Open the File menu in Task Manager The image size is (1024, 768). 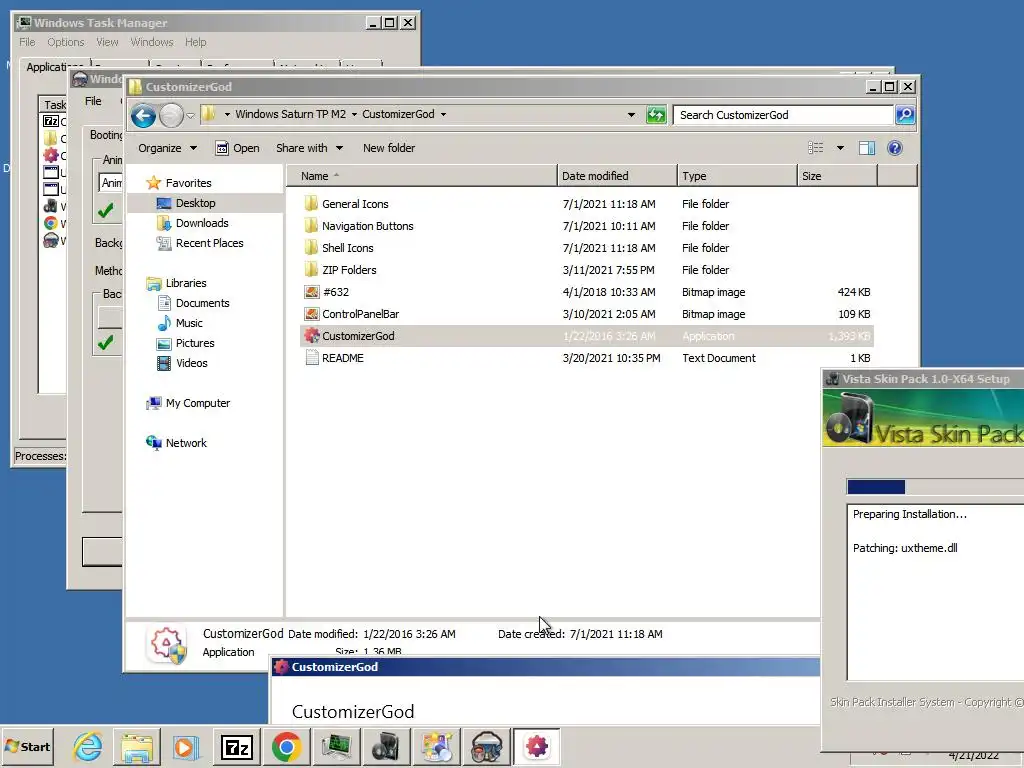(27, 42)
